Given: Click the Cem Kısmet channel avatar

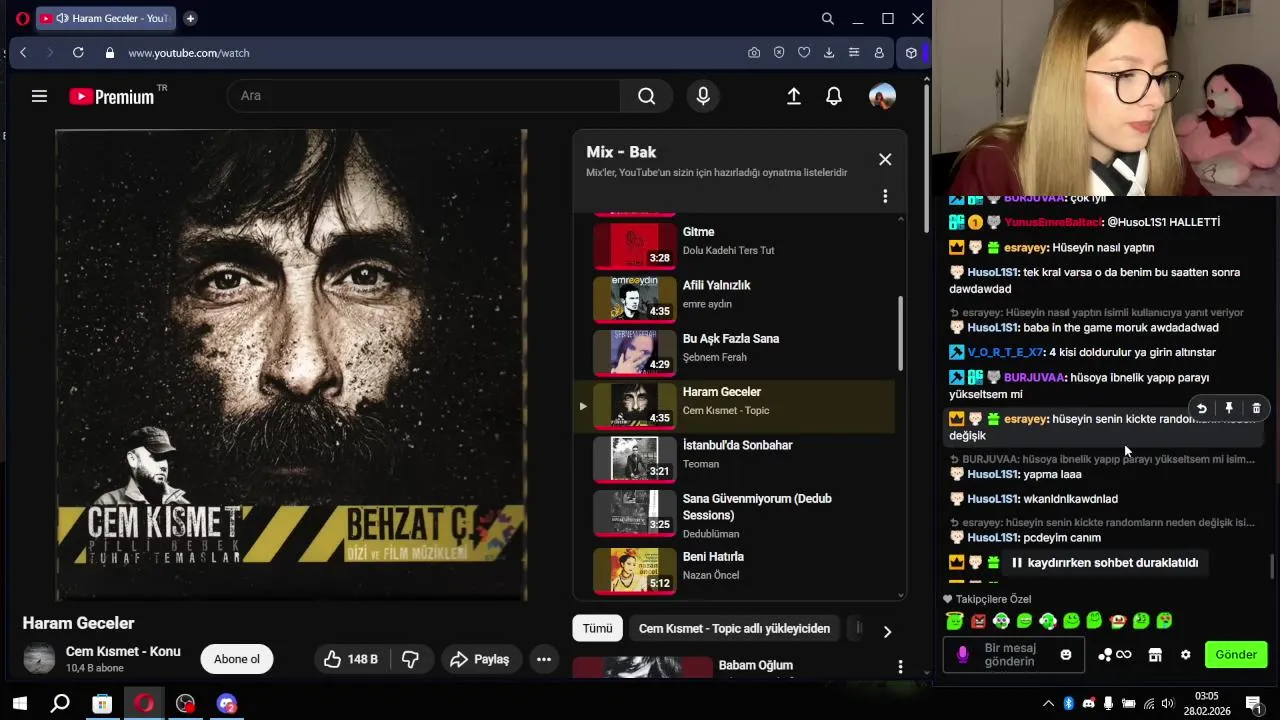Looking at the screenshot, I should tap(39, 658).
